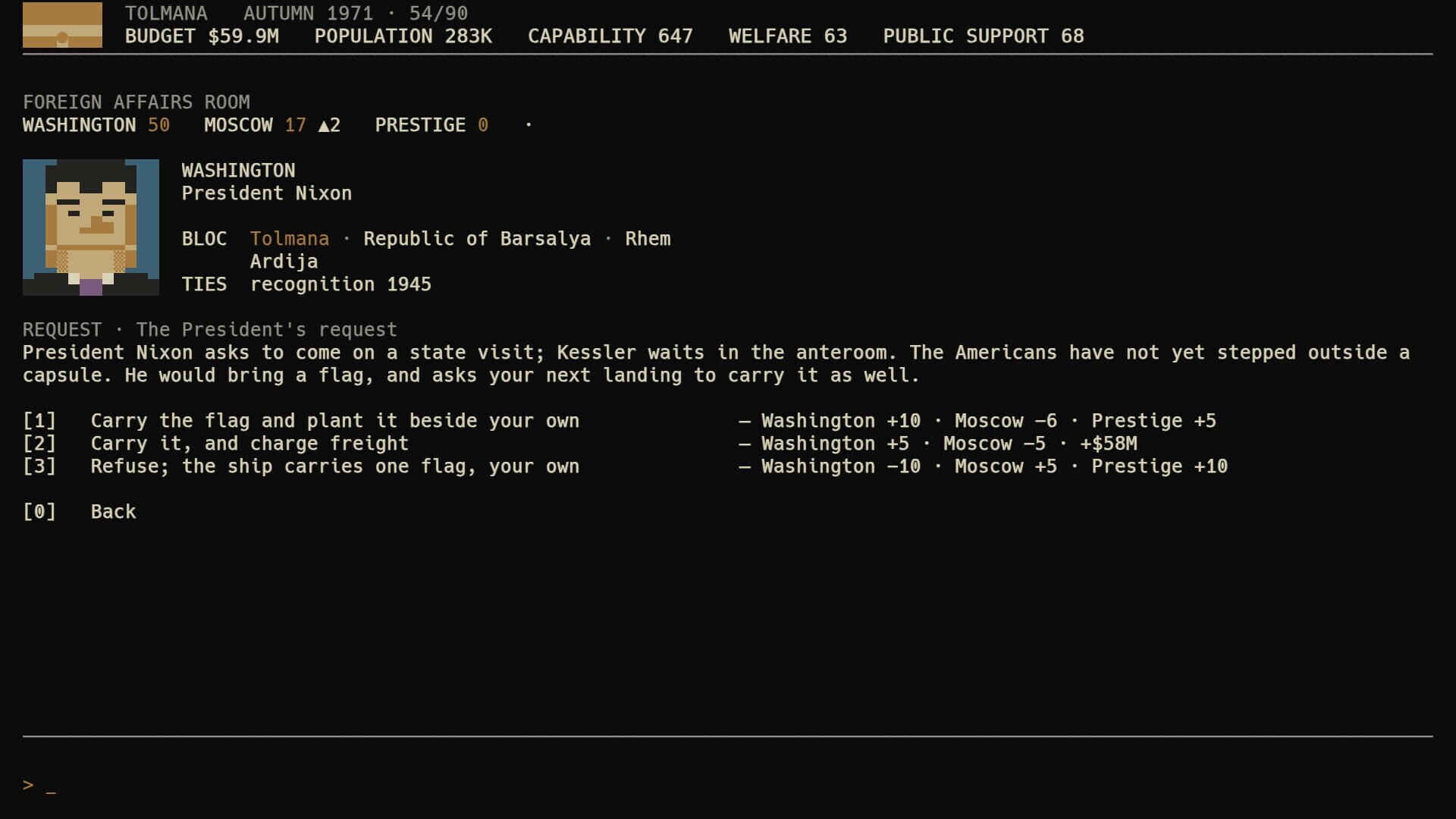Click Republic of Barsalya in the bloc list
Image resolution: width=1456 pixels, height=819 pixels.
pyautogui.click(x=477, y=239)
